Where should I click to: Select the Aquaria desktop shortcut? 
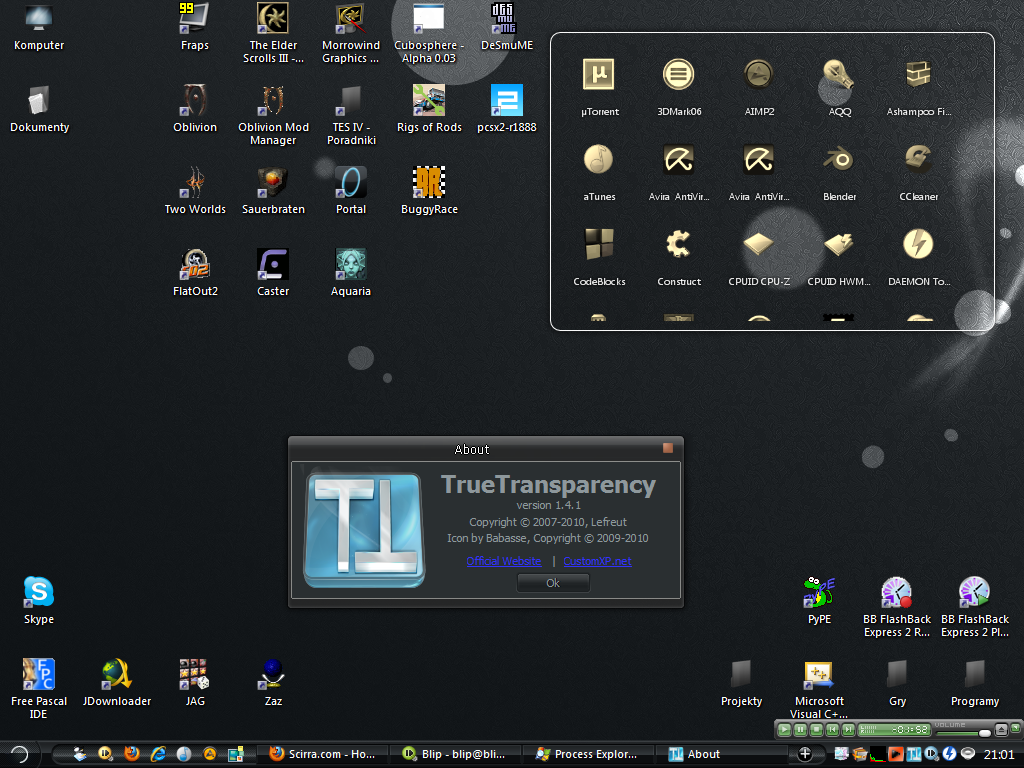pos(351,273)
